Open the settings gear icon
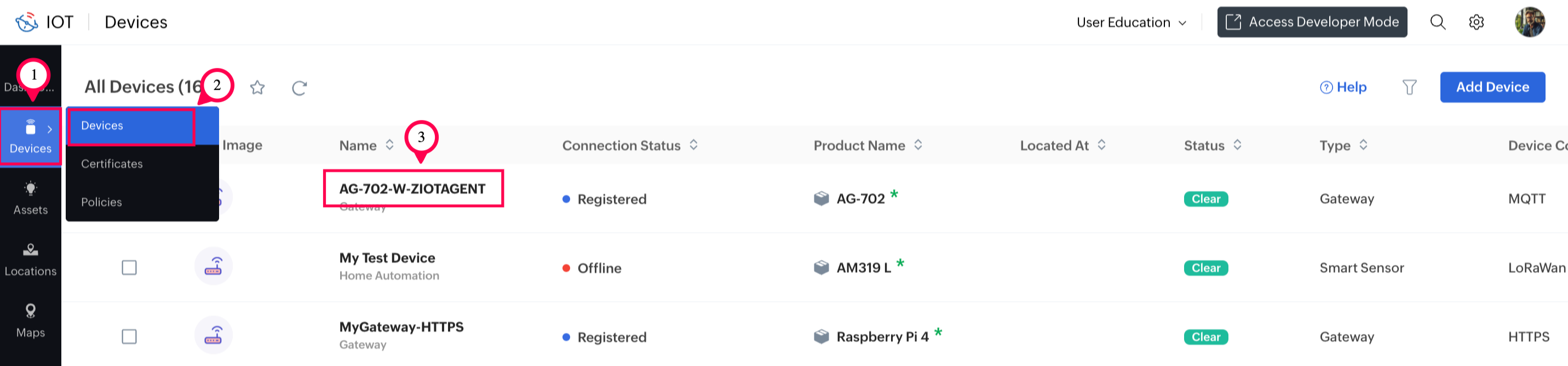The height and width of the screenshot is (366, 1568). click(1476, 22)
